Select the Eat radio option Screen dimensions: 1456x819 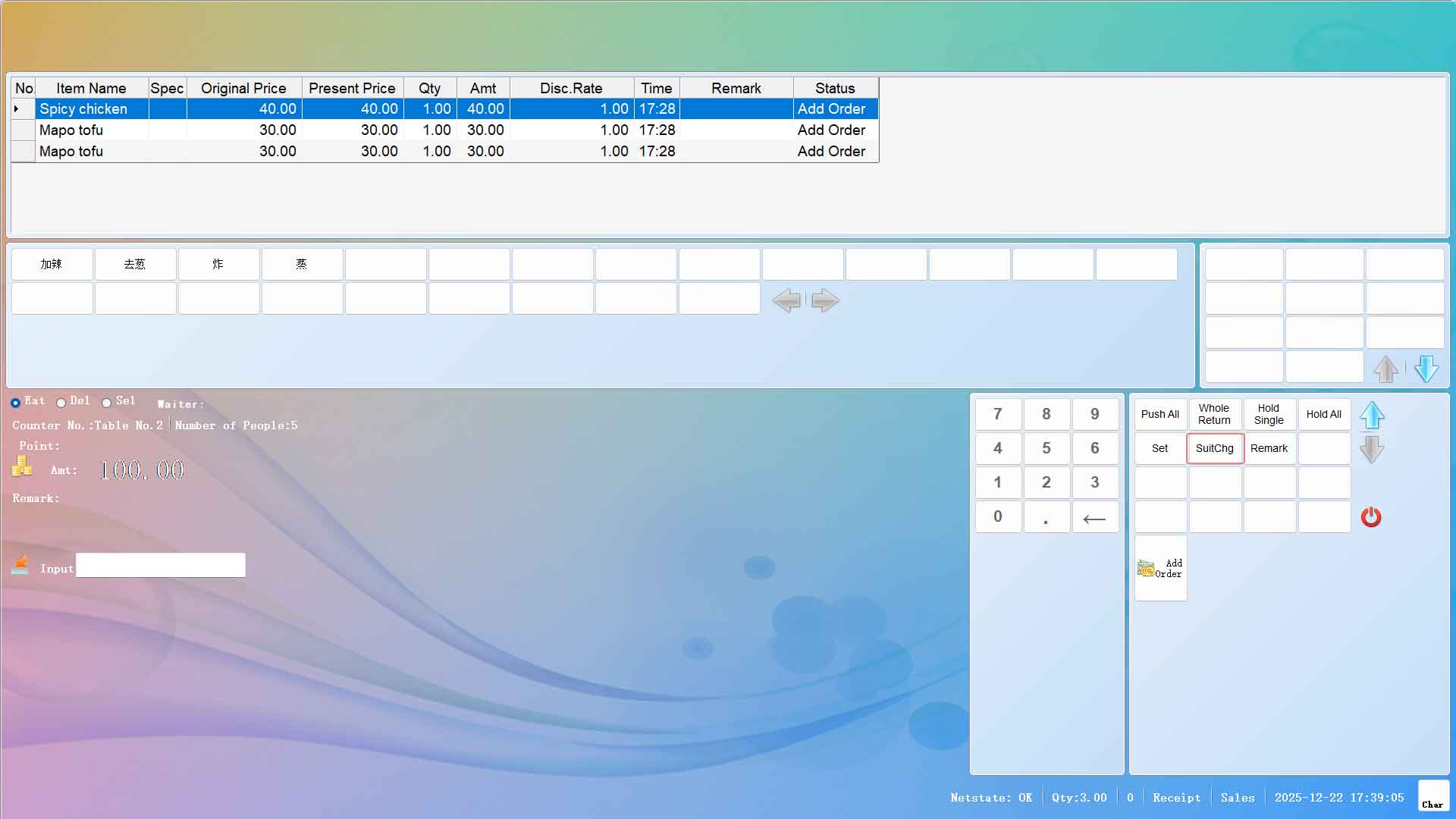(15, 403)
